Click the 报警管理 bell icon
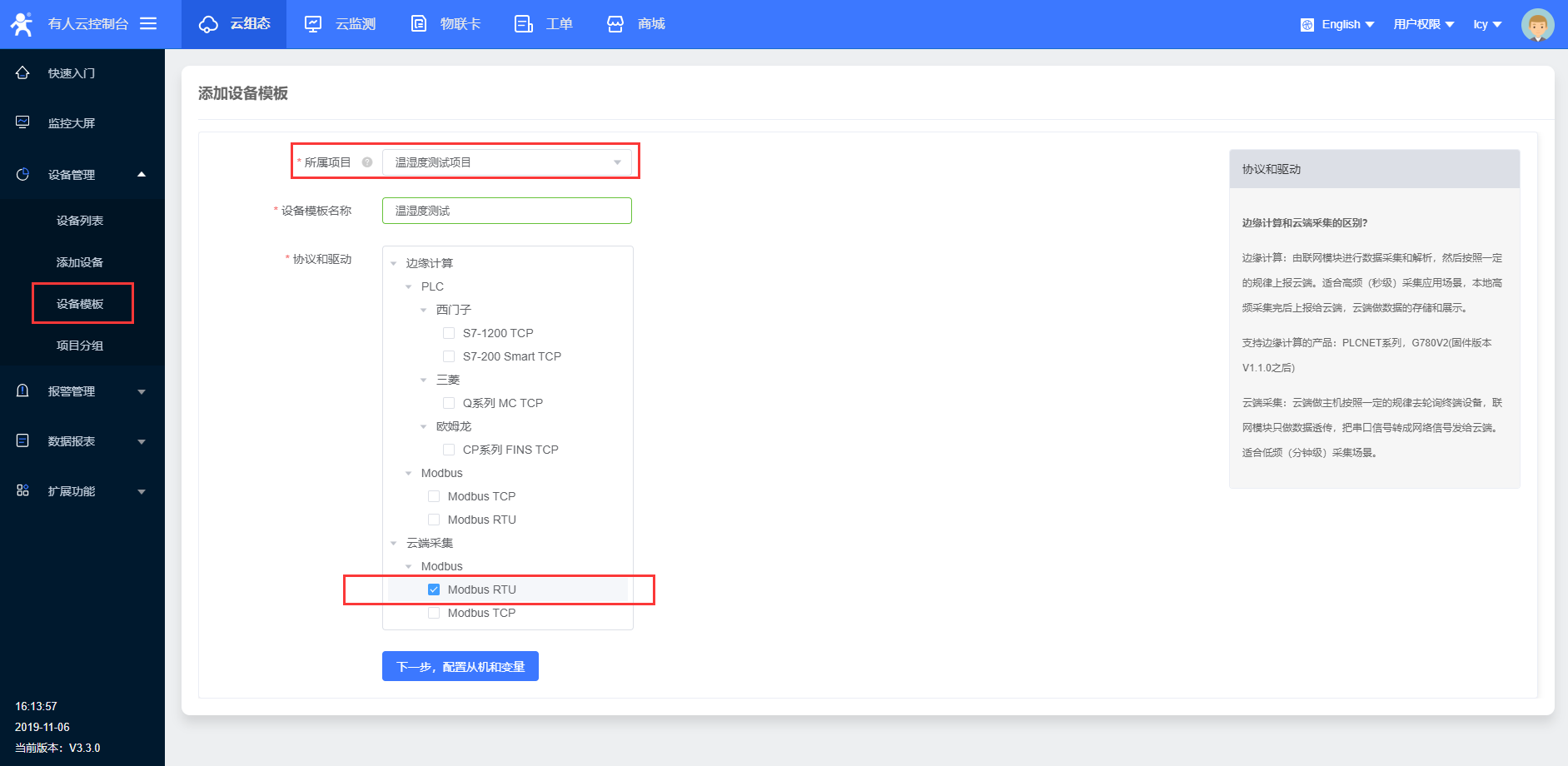The width and height of the screenshot is (1568, 766). point(22,390)
